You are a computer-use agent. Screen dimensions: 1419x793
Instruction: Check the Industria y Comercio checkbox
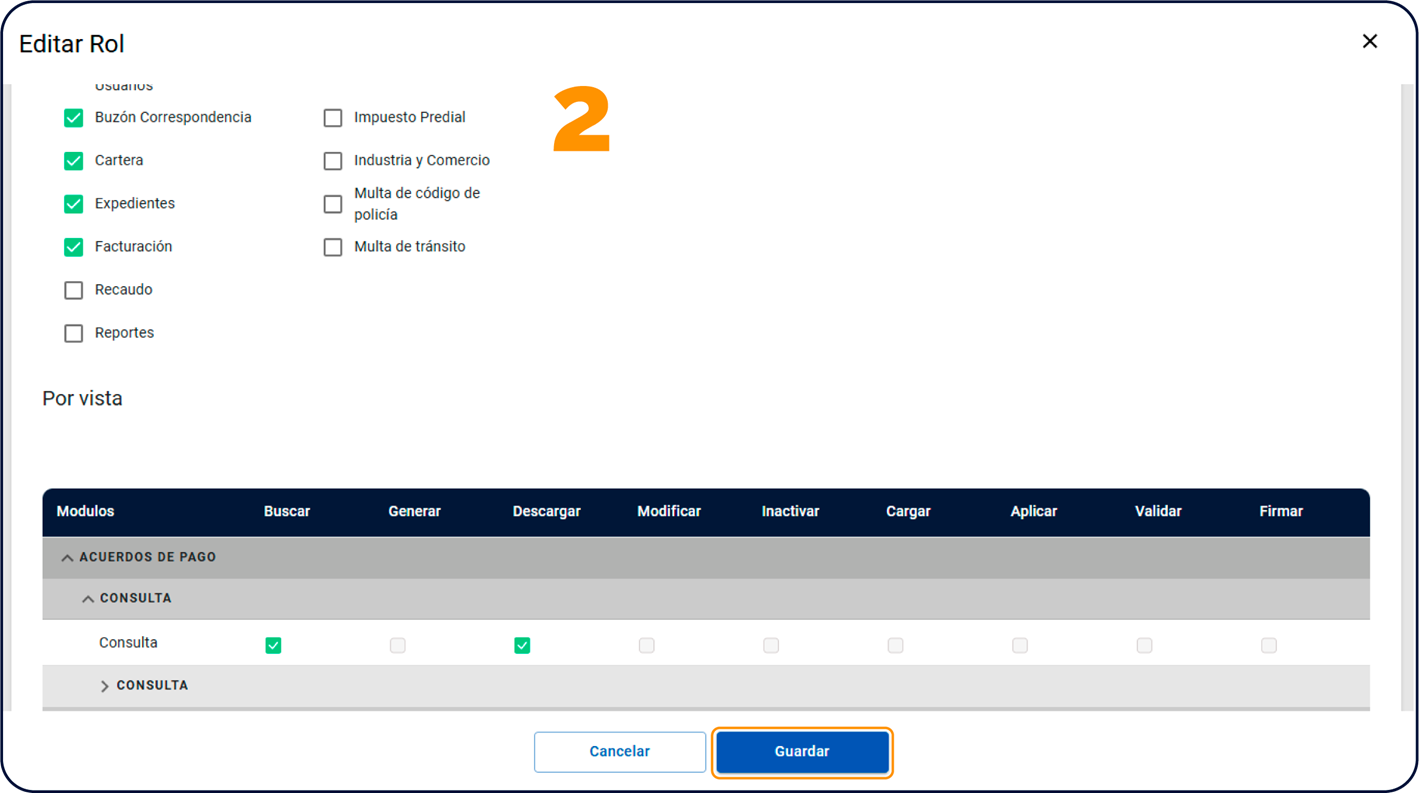pyautogui.click(x=333, y=161)
